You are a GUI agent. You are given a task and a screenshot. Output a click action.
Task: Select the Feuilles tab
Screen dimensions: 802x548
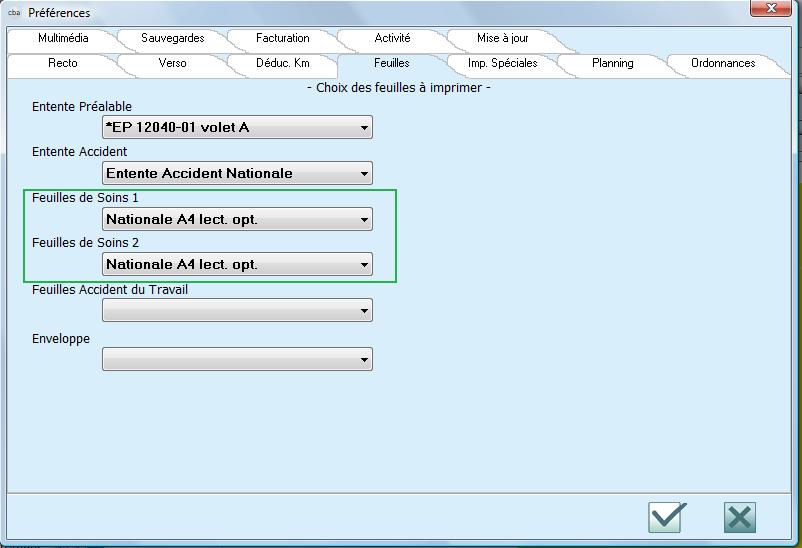coord(392,63)
